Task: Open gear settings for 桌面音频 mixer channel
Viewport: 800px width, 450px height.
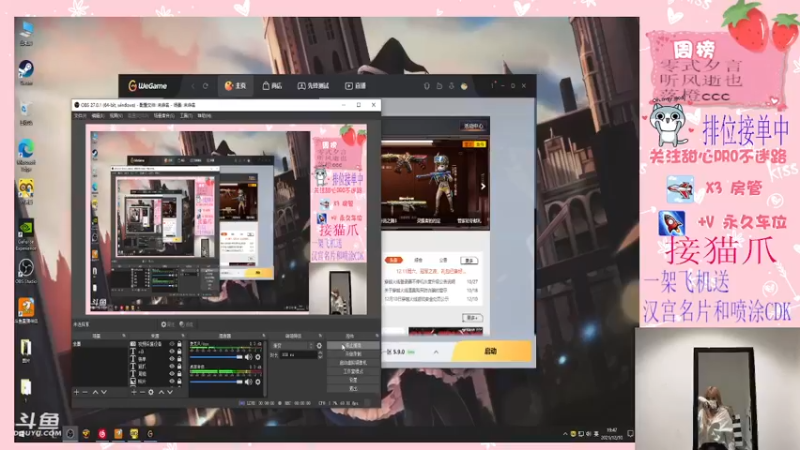Action: pyautogui.click(x=258, y=382)
